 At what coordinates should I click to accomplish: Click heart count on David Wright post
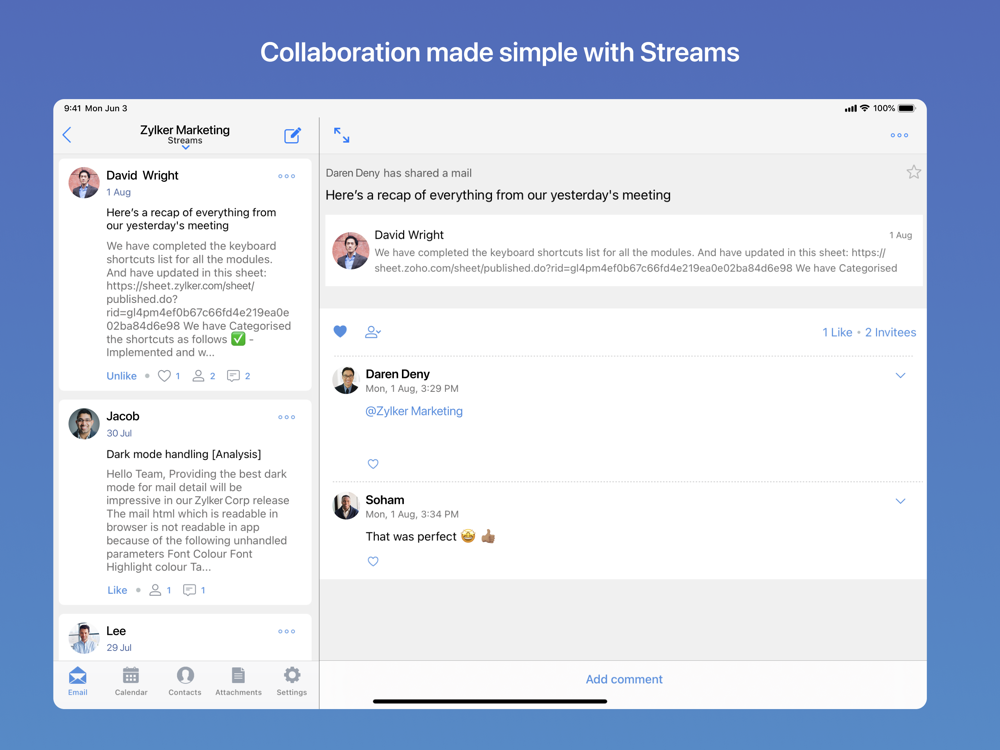(169, 376)
